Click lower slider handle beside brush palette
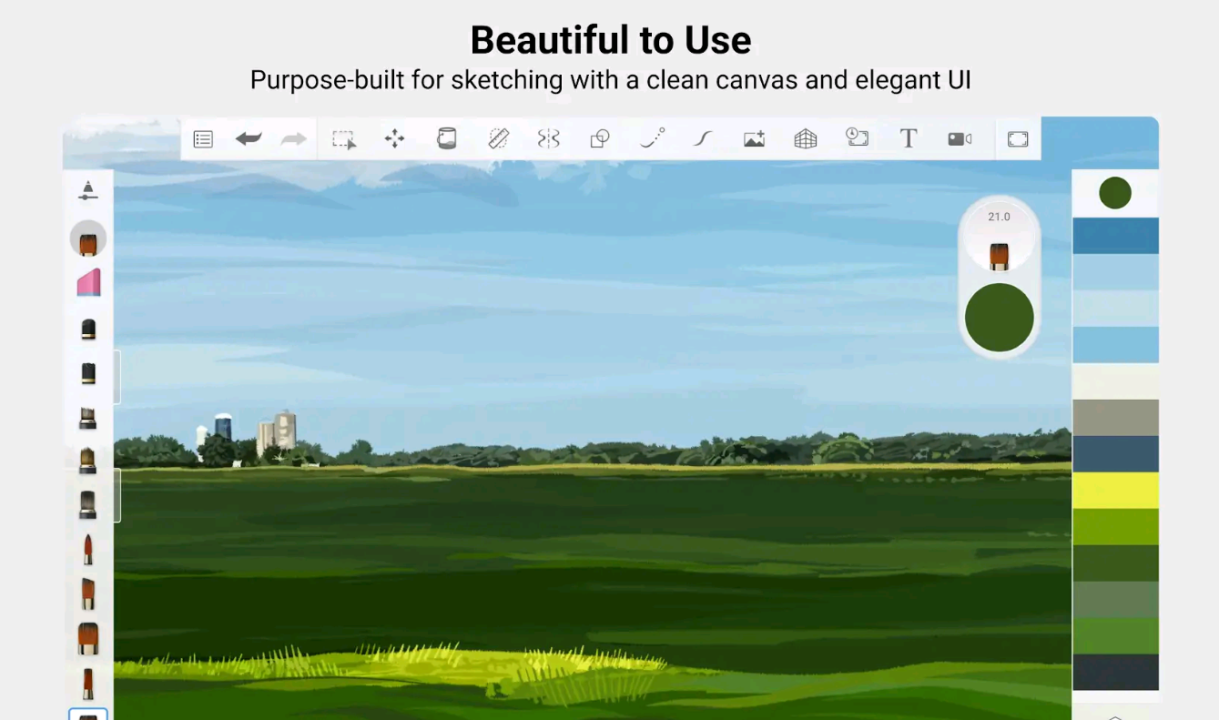This screenshot has height=720, width=1219. (x=117, y=495)
